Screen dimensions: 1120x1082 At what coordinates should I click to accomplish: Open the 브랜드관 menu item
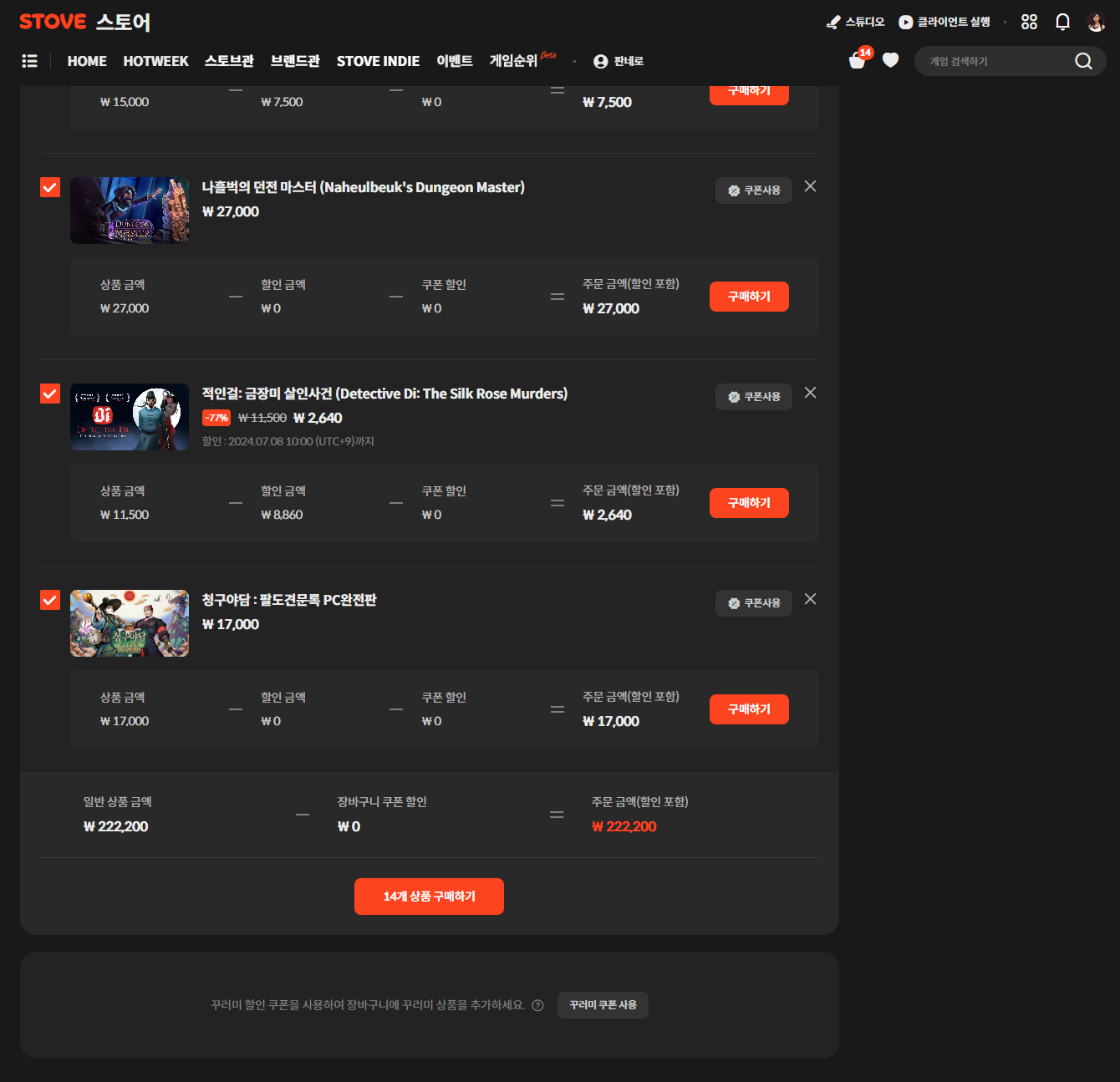tap(295, 61)
